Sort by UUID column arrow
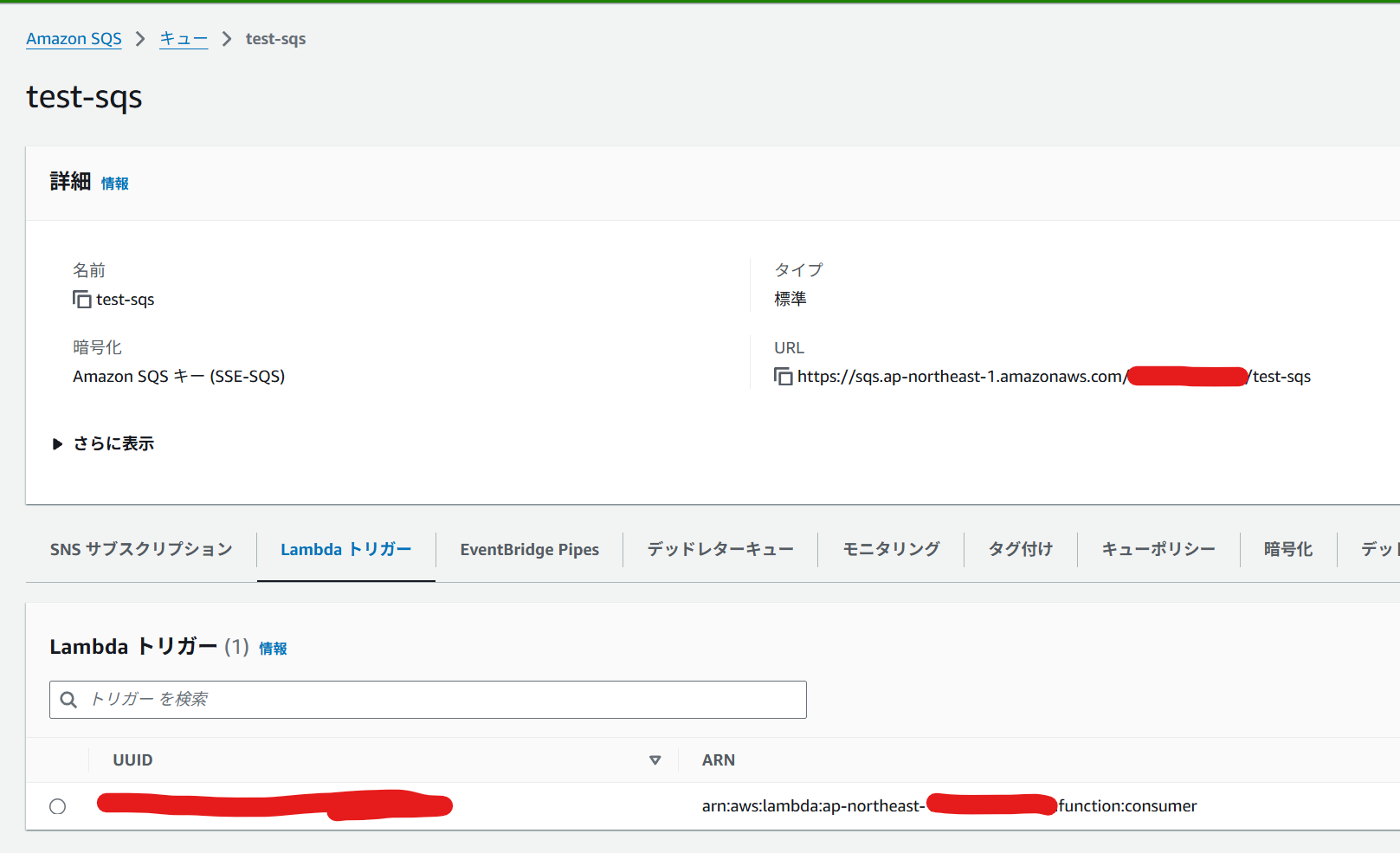 (x=655, y=760)
